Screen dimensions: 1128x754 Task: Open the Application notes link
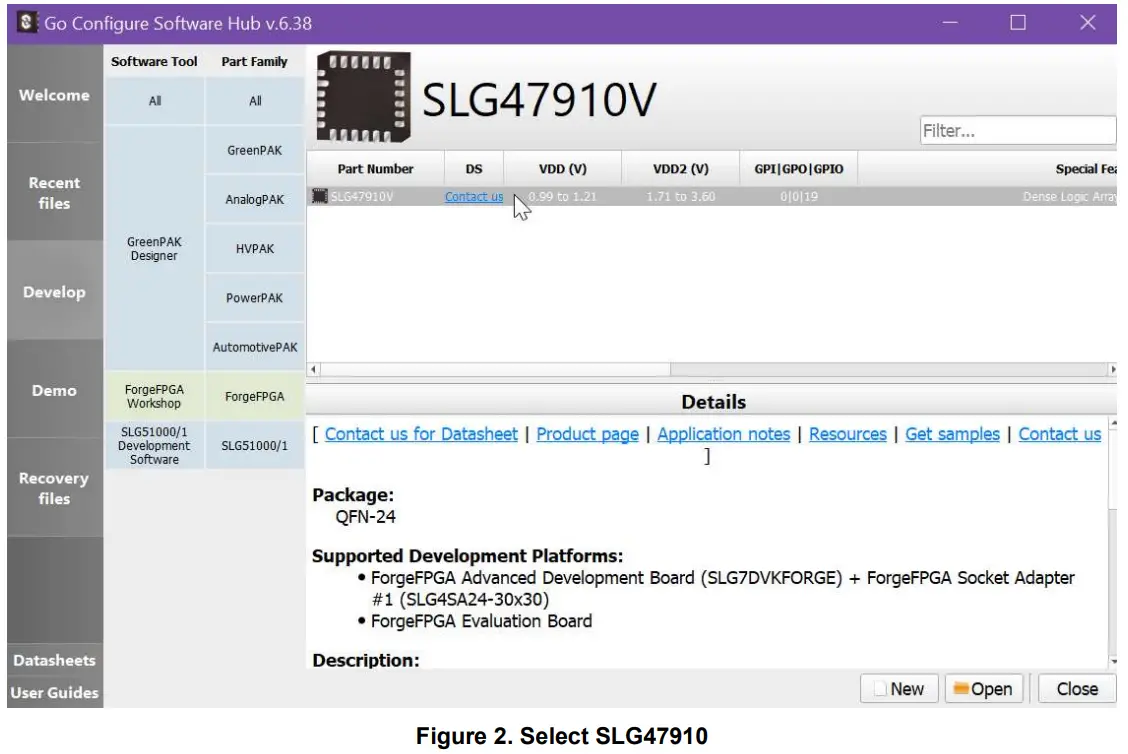click(x=724, y=434)
